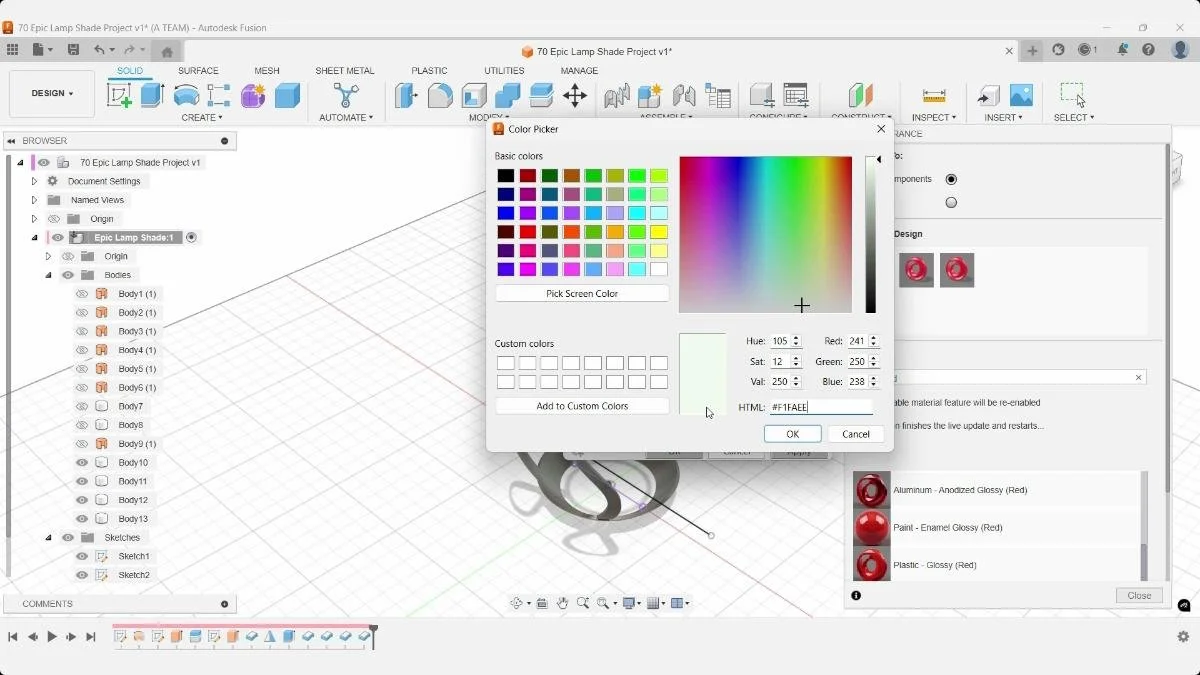
Task: Toggle visibility of Body13
Action: pyautogui.click(x=82, y=519)
